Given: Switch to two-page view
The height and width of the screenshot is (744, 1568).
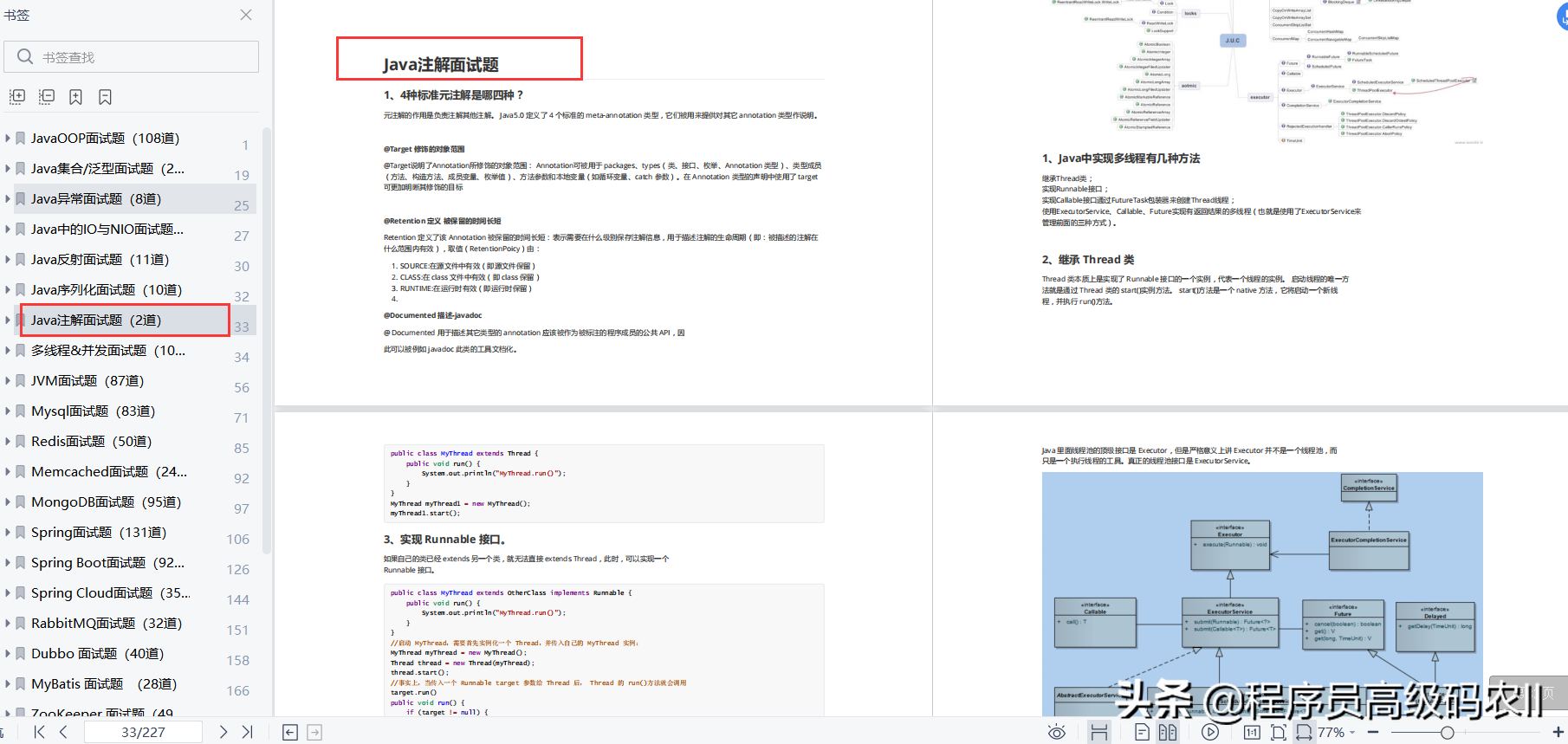Looking at the screenshot, I should 1168,733.
